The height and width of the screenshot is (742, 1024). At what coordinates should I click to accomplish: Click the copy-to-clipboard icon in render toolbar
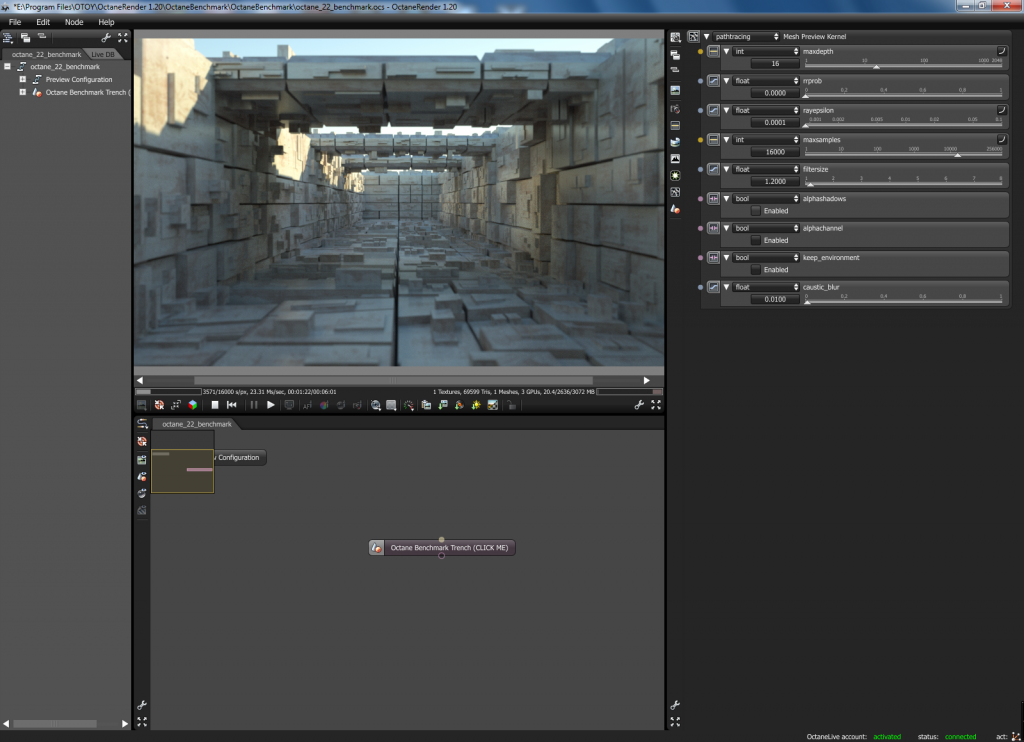tap(426, 405)
